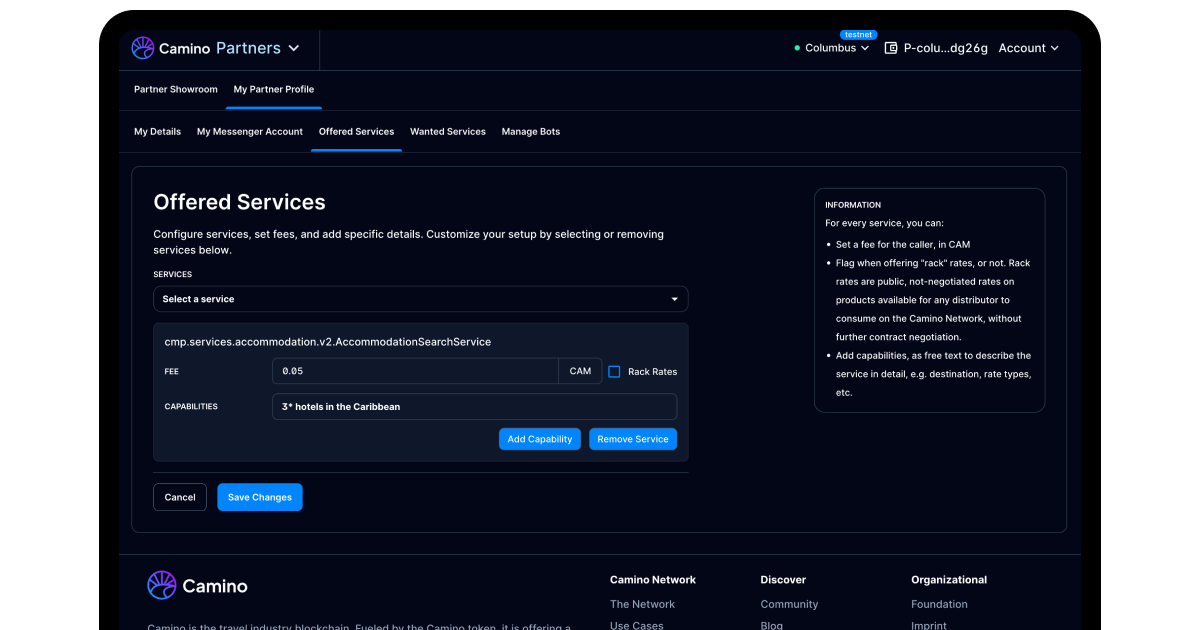Click the INFORMATION panel heading
This screenshot has height=630, width=1200.
point(853,205)
